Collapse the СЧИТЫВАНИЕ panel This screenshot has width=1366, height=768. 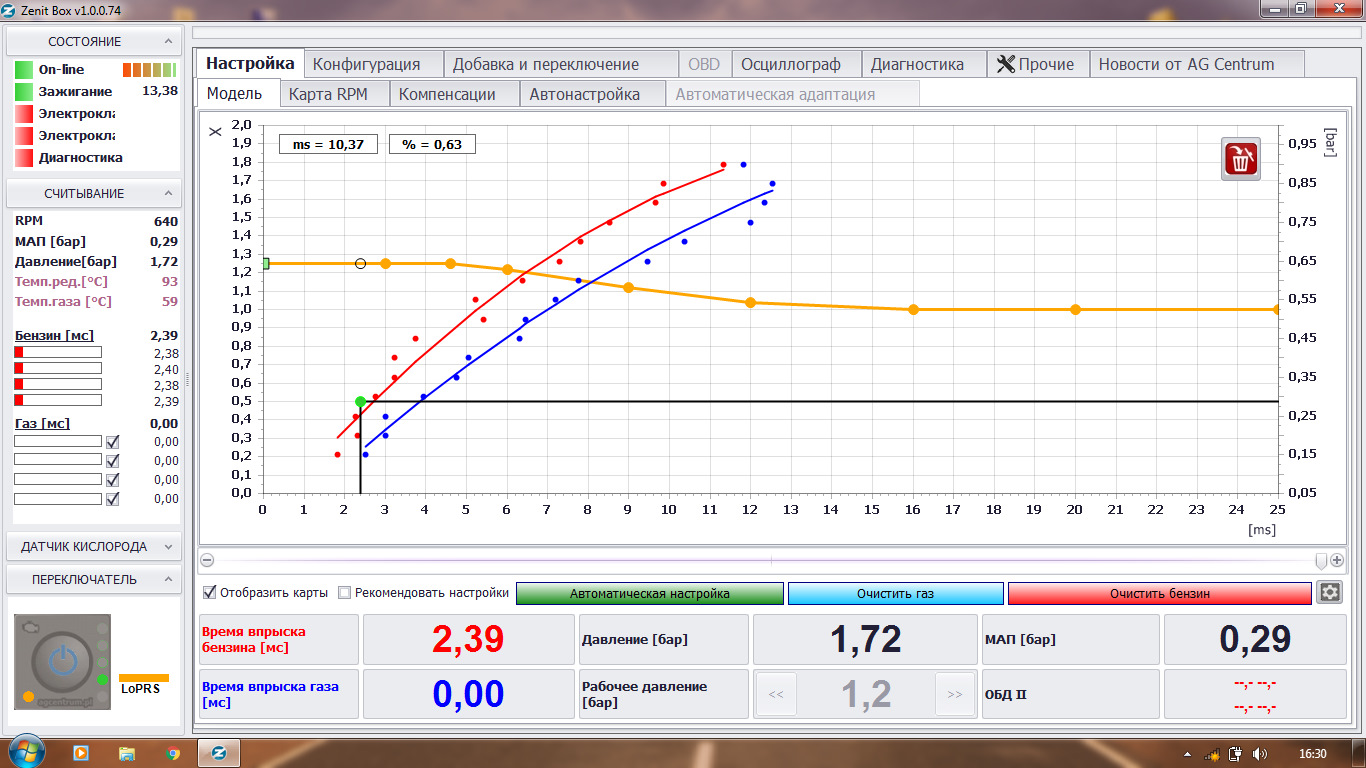(x=167, y=194)
